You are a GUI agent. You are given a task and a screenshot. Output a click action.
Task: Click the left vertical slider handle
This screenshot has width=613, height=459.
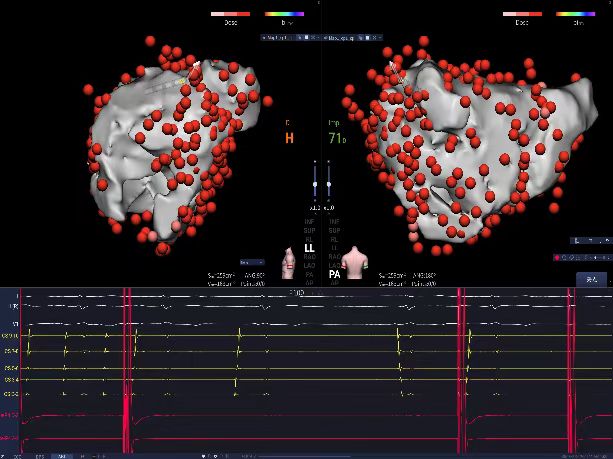pos(315,185)
